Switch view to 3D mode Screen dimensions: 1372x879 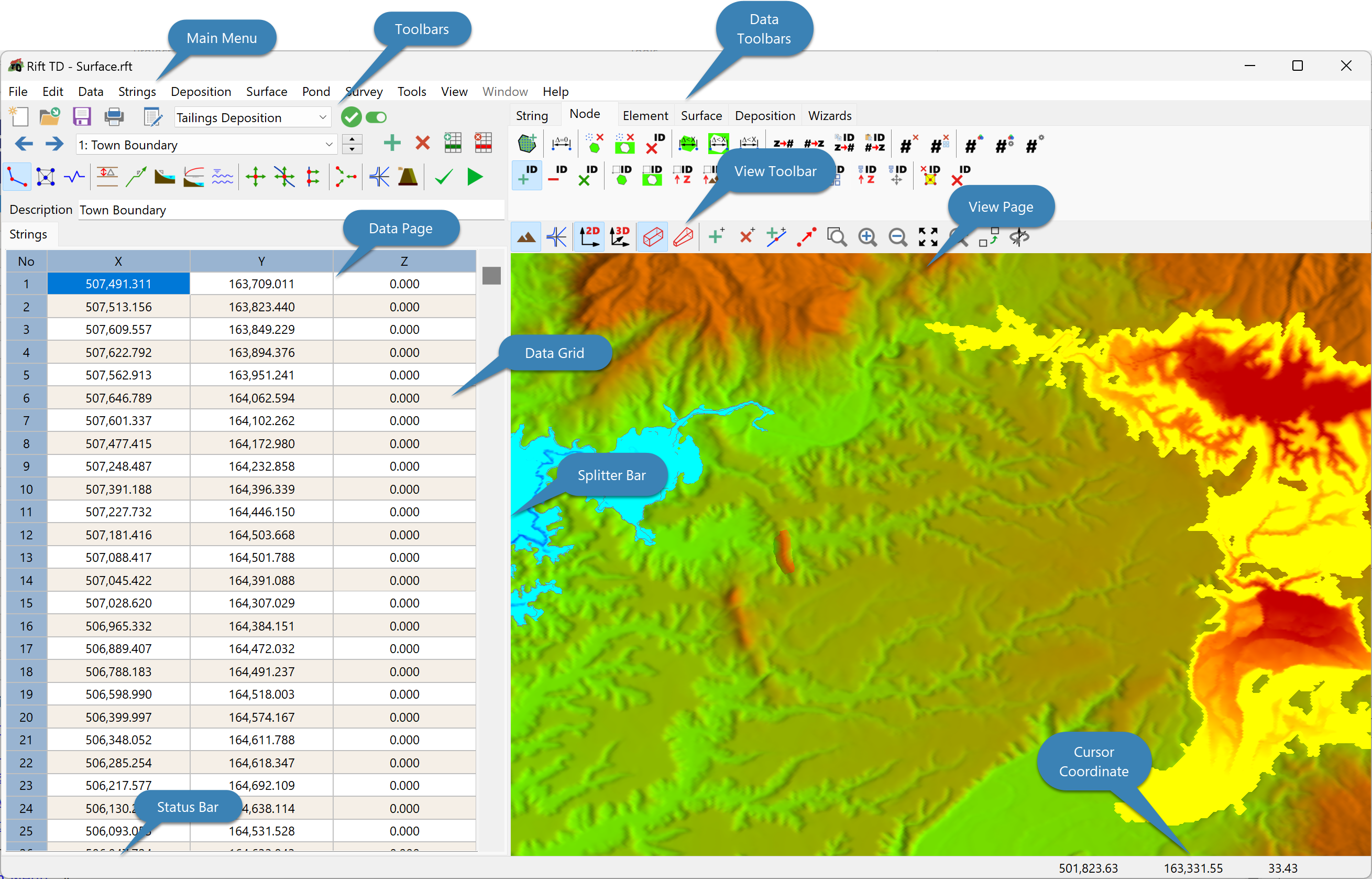(x=620, y=236)
